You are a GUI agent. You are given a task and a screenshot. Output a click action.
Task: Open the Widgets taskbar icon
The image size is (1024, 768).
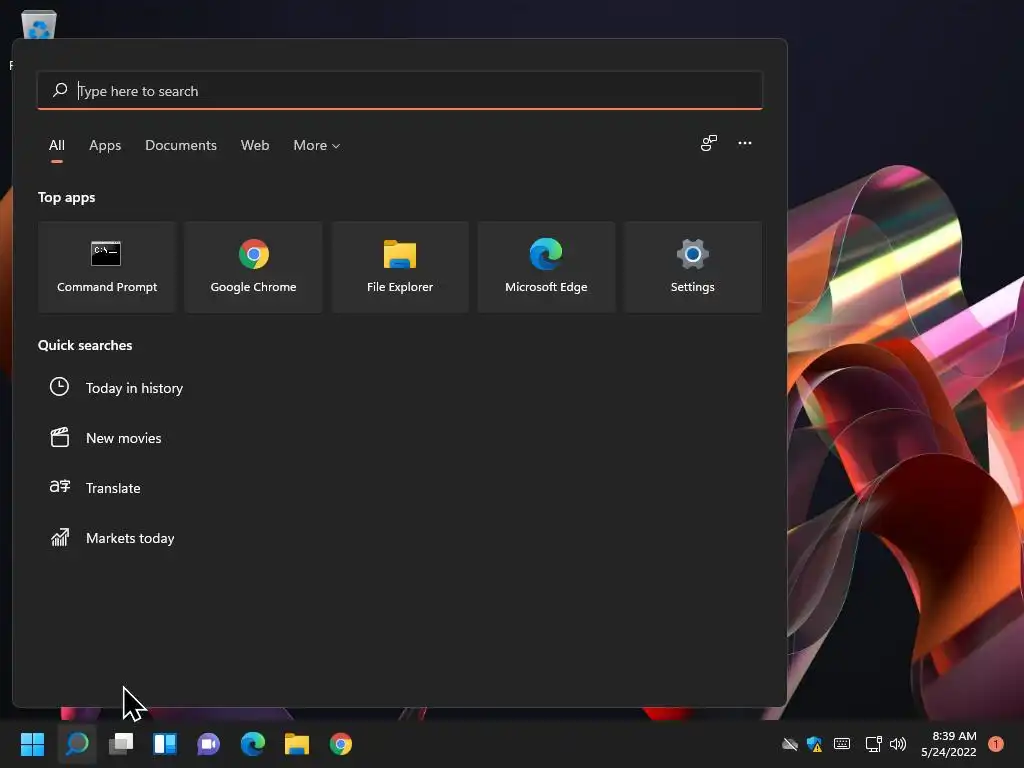coord(165,744)
